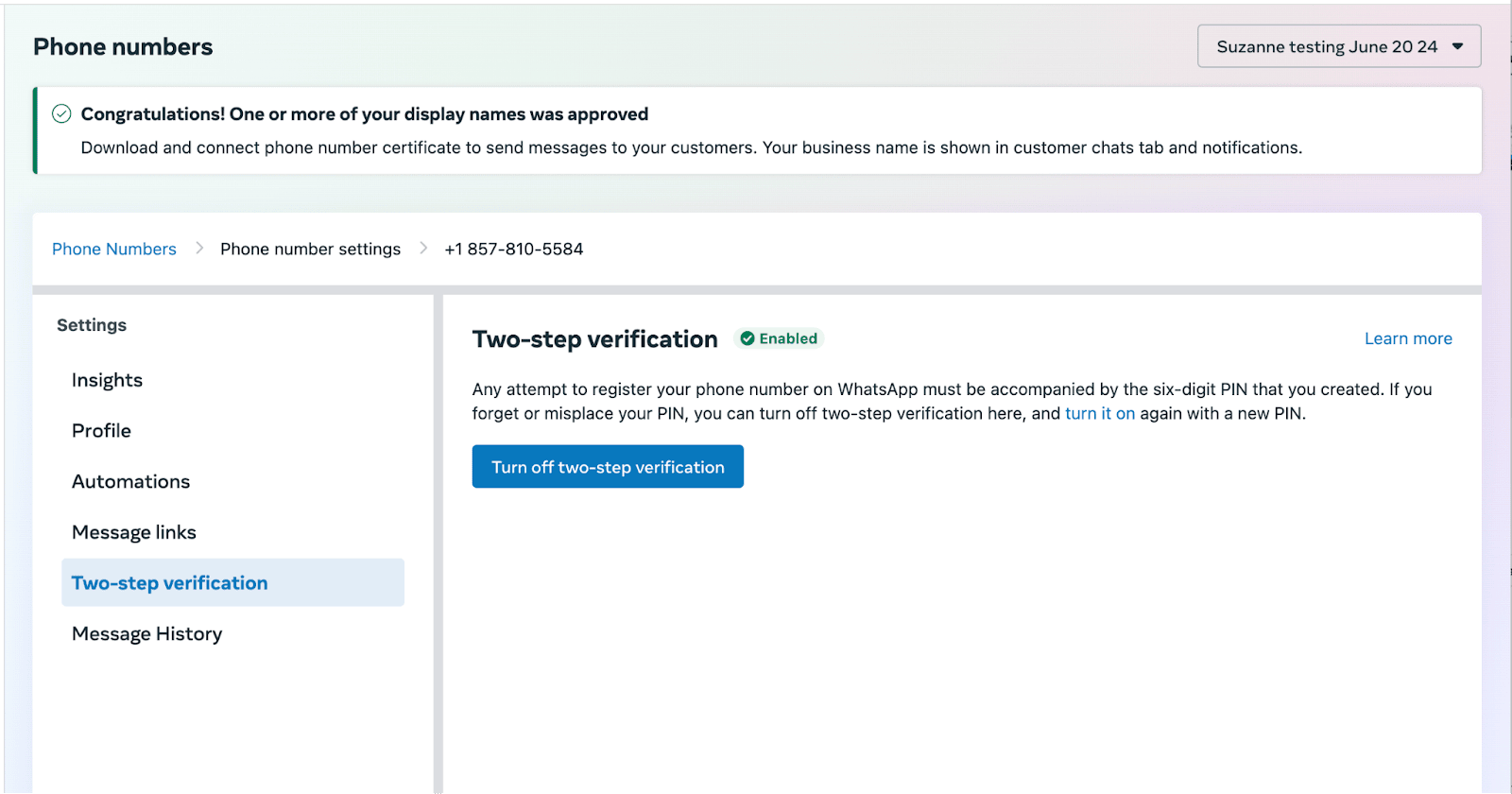Select the Phone number settings breadcrumb
The image size is (1512, 794).
tap(310, 249)
